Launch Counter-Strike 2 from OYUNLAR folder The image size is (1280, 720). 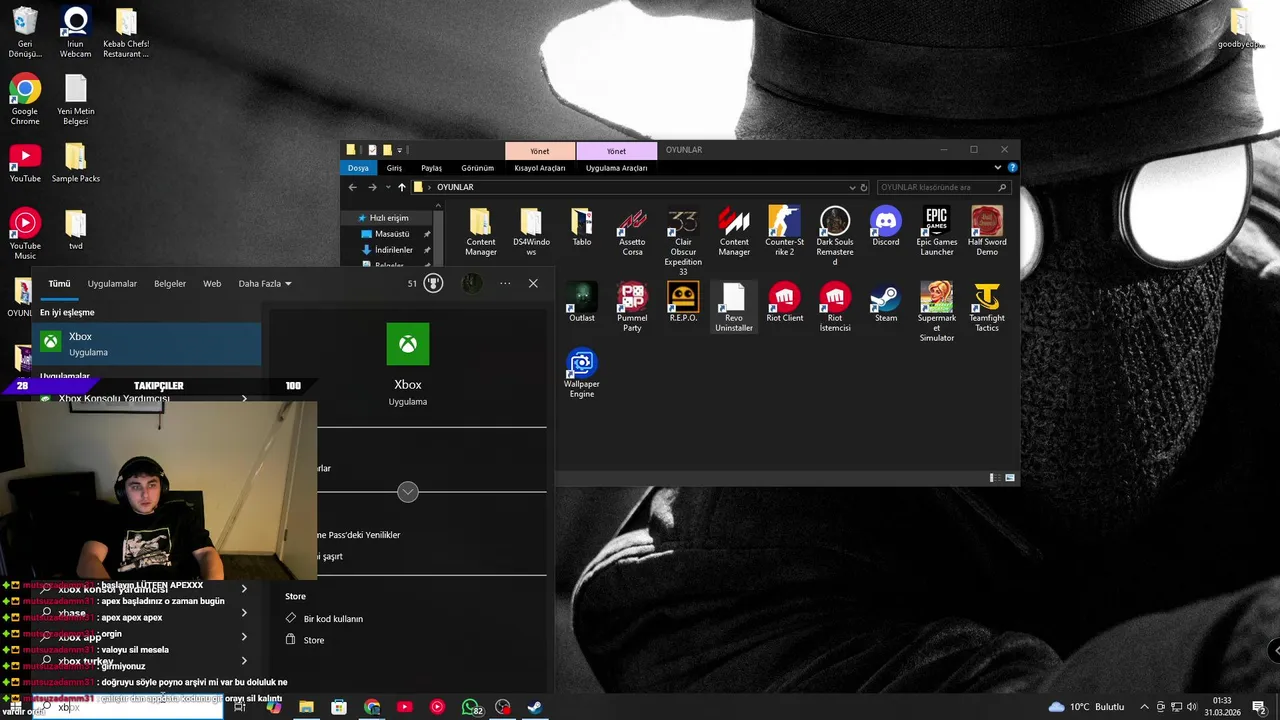pos(784,233)
